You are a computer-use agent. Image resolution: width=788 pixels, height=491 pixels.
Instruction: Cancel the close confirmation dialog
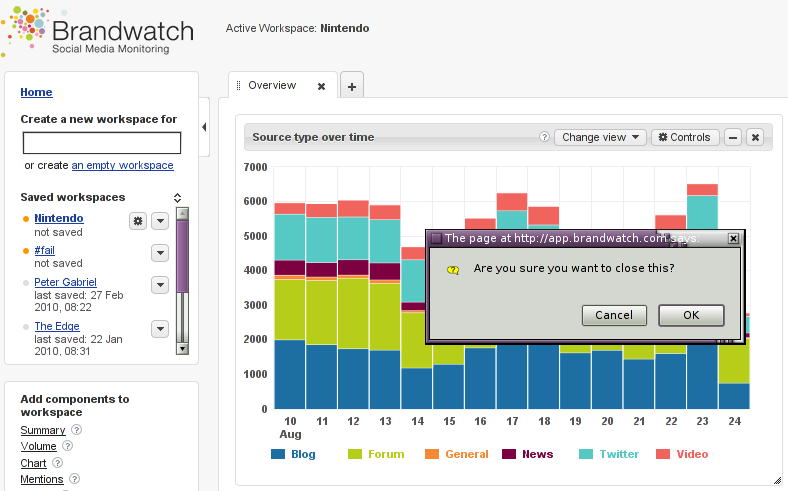pyautogui.click(x=614, y=315)
